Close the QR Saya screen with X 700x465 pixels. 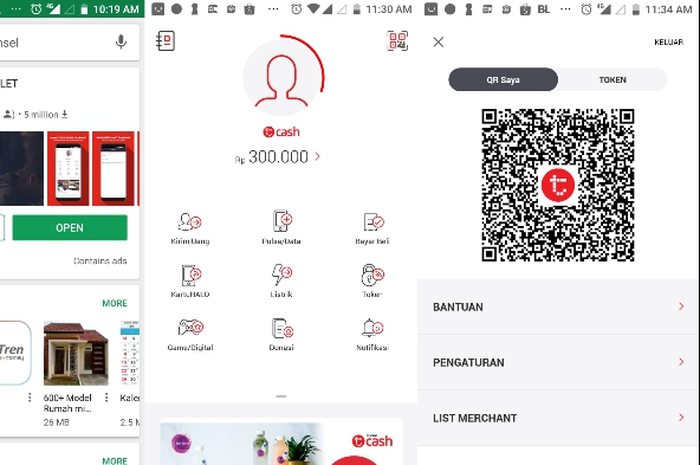pyautogui.click(x=438, y=42)
